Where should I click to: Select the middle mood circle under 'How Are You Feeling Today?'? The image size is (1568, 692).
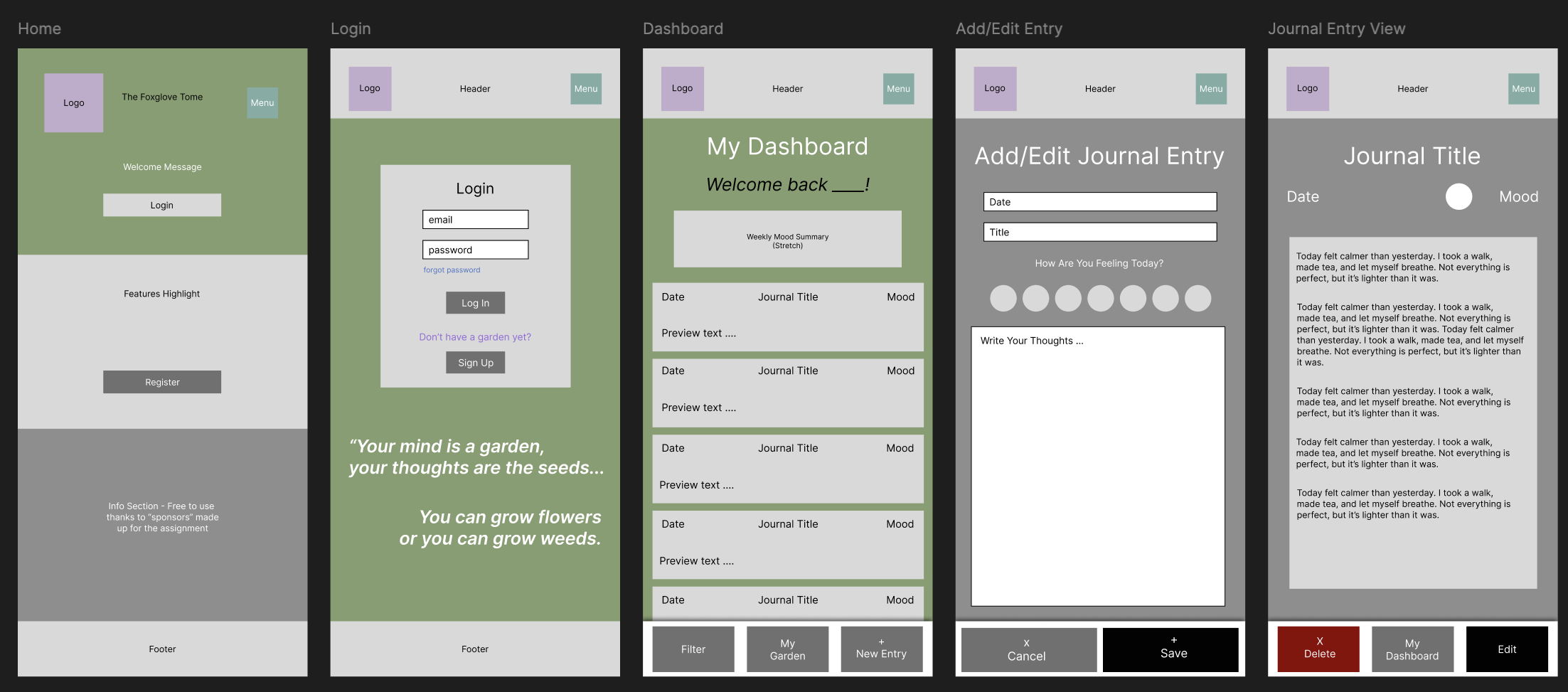coord(1100,298)
